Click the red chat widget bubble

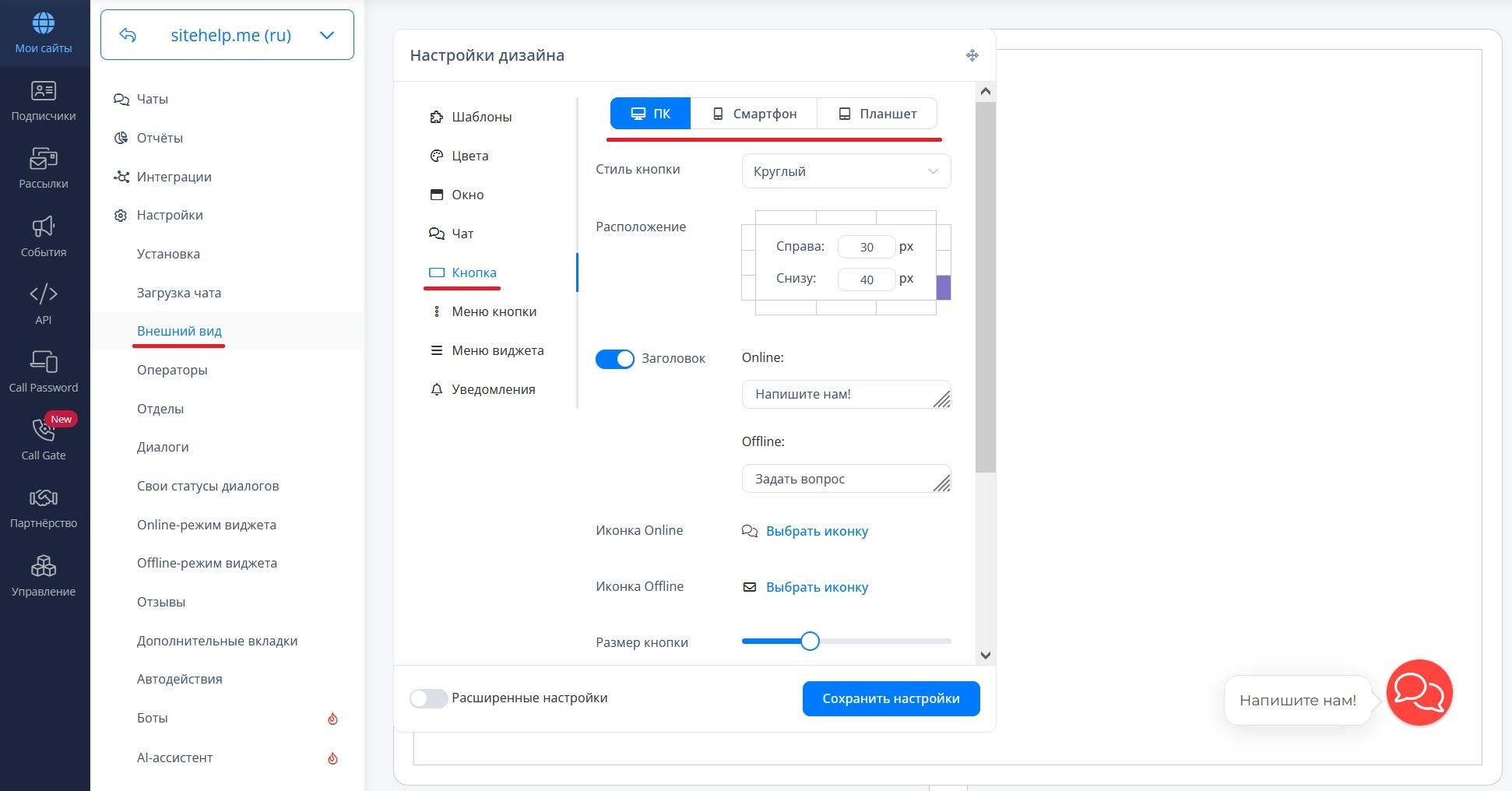click(1419, 692)
